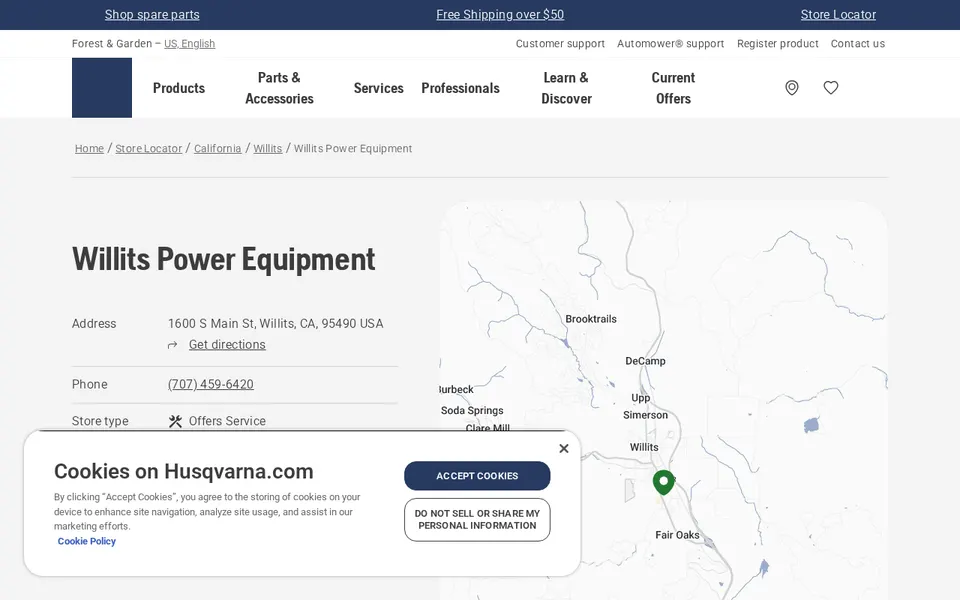Open the Store Locator top link

pyautogui.click(x=838, y=15)
